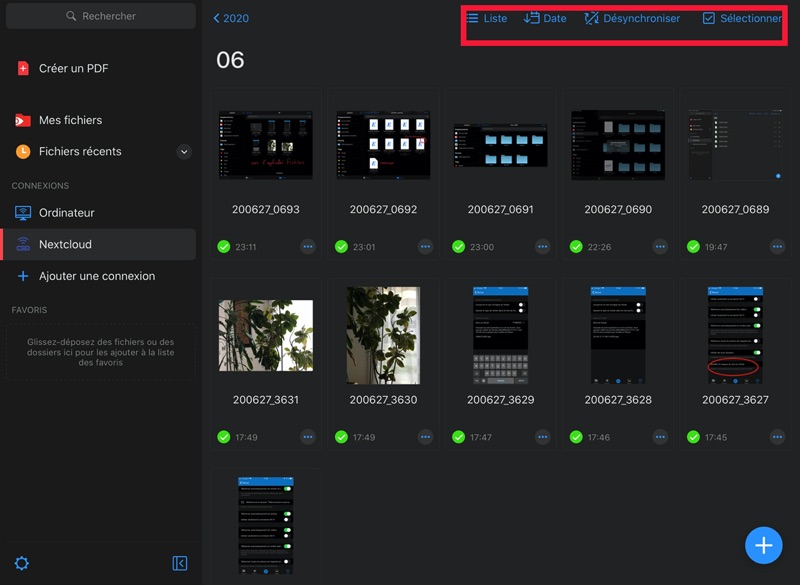Open more options for 200627_3627
This screenshot has height=585, width=800.
pos(777,437)
